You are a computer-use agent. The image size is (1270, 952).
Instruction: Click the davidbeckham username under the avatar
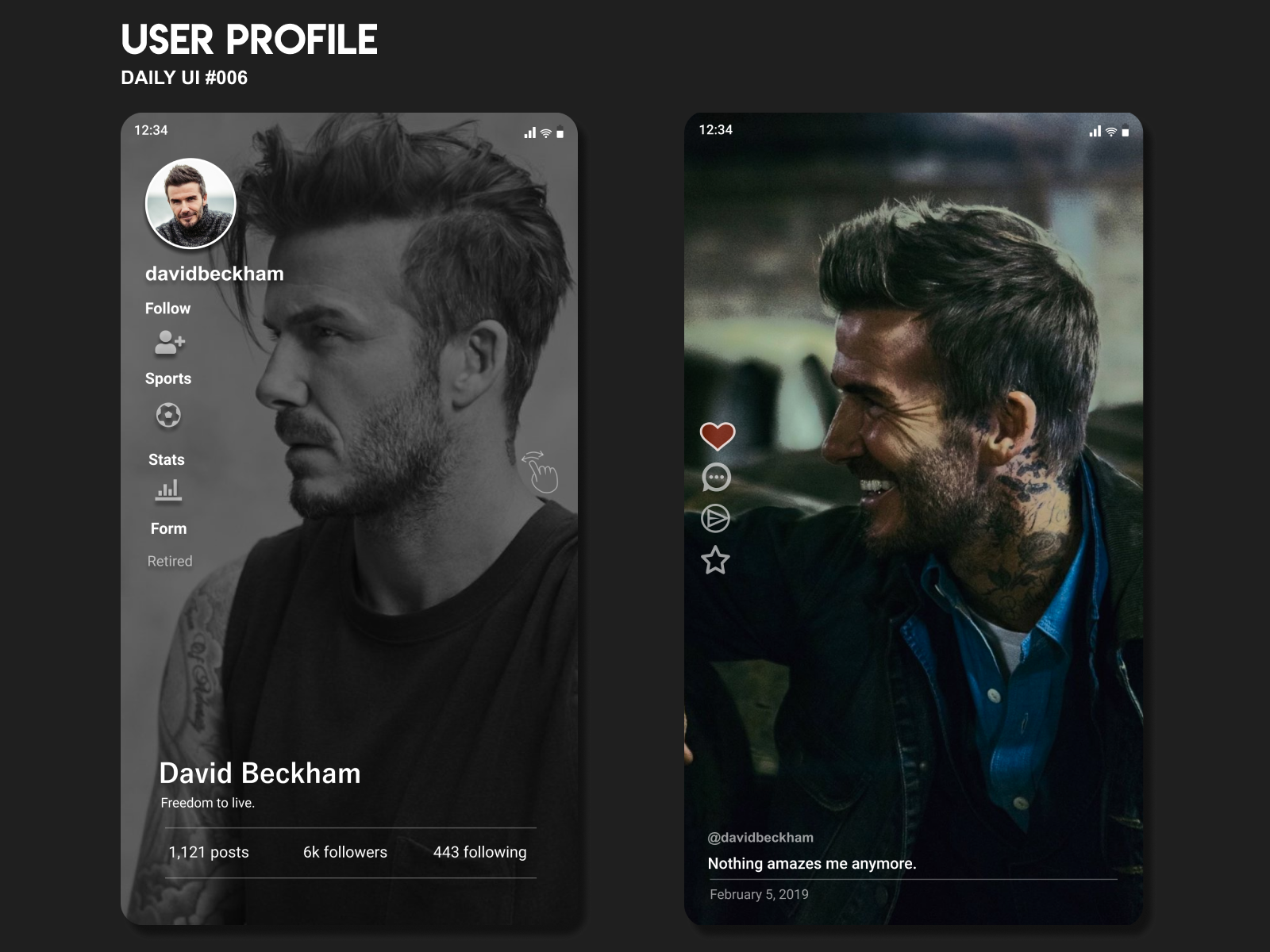click(214, 274)
